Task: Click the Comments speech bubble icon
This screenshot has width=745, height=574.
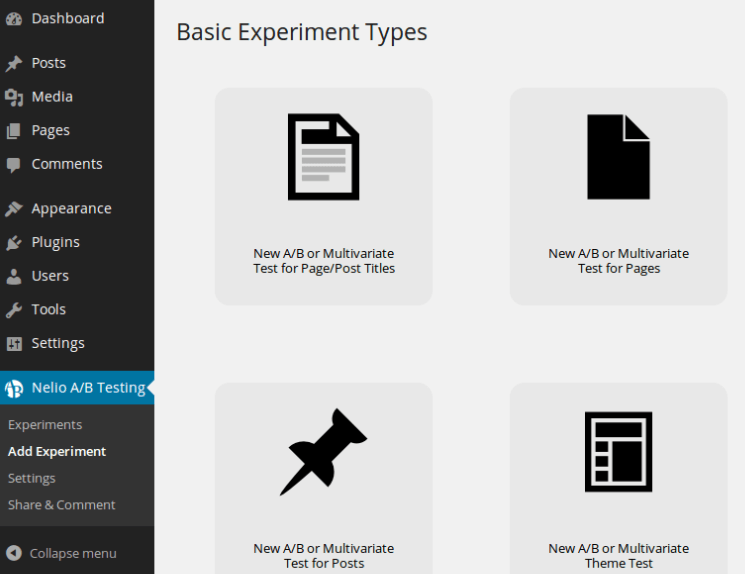Action: [14, 165]
